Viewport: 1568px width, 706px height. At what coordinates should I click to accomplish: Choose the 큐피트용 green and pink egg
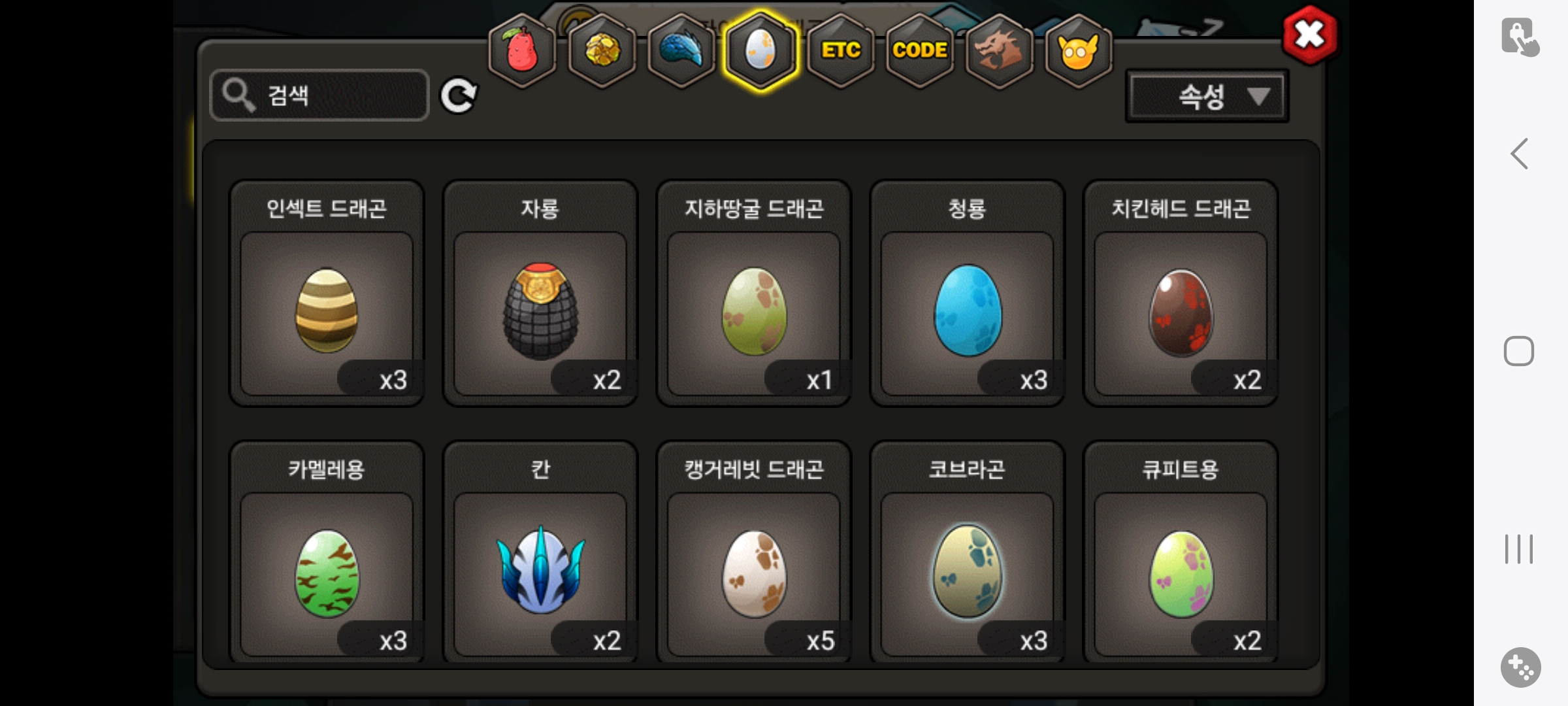[x=1181, y=552]
